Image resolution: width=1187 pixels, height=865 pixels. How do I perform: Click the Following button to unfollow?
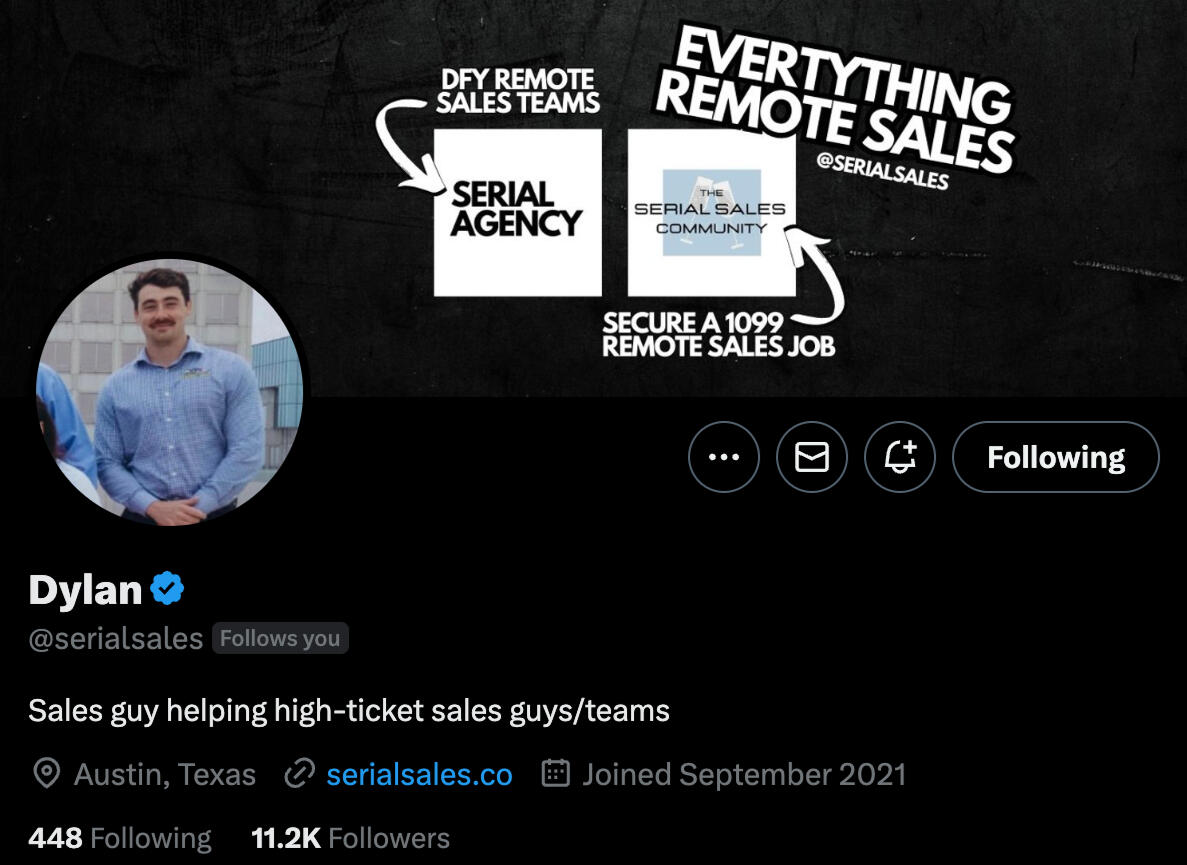click(1055, 457)
